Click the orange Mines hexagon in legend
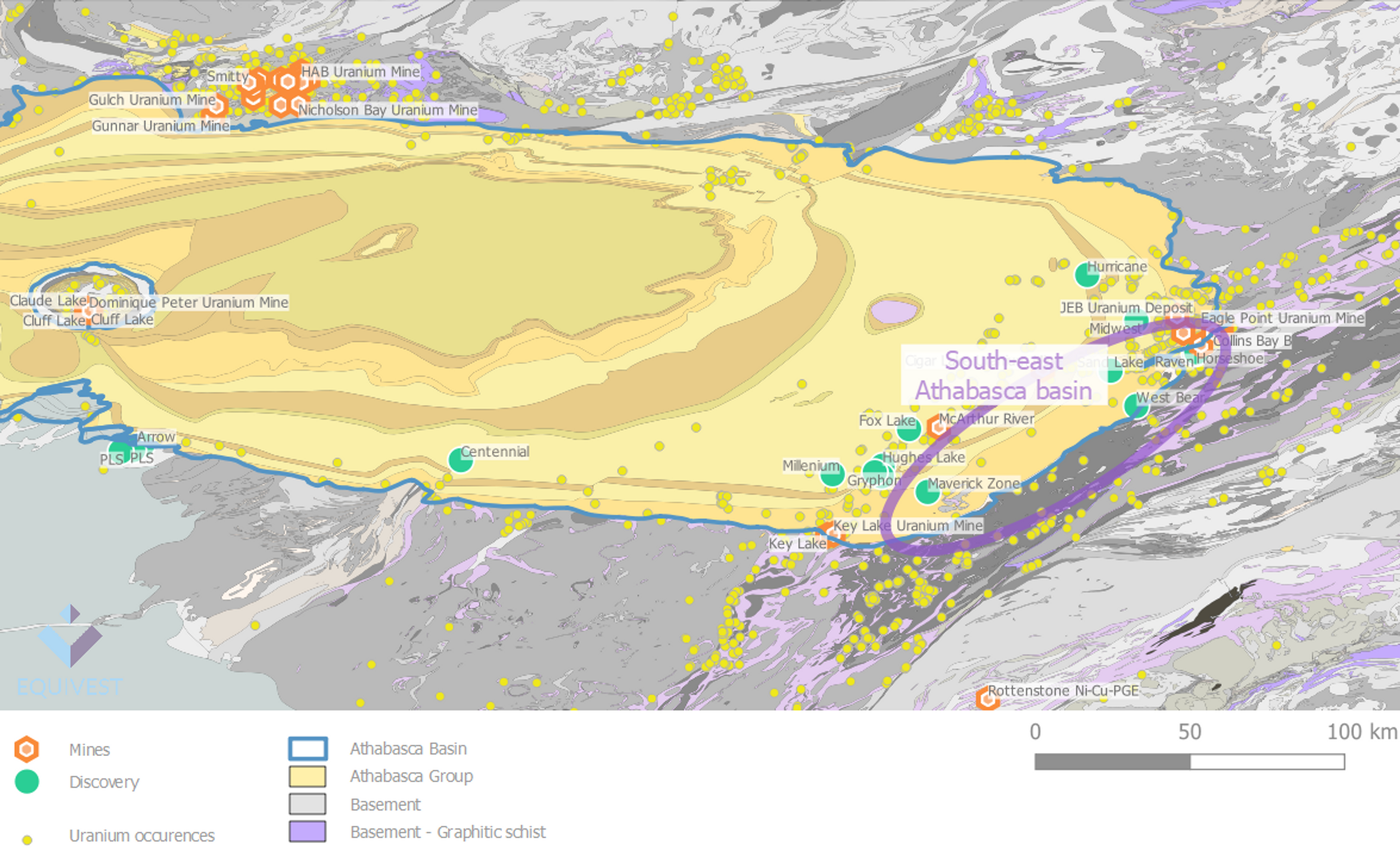This screenshot has width=1400, height=858. [27, 749]
